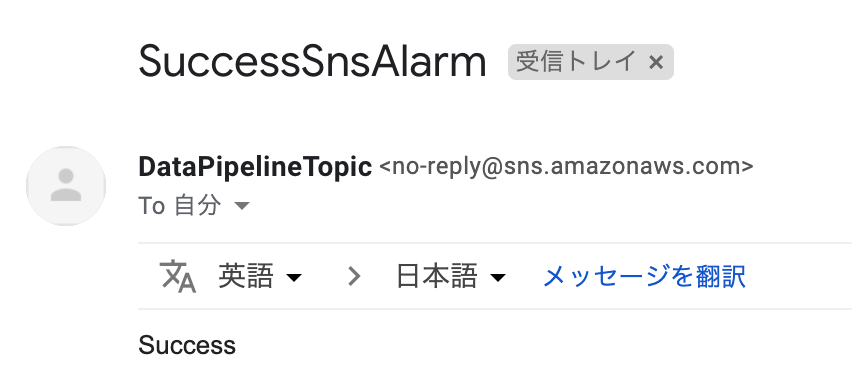
Task: Click the "To" recipient label
Action: click(152, 206)
